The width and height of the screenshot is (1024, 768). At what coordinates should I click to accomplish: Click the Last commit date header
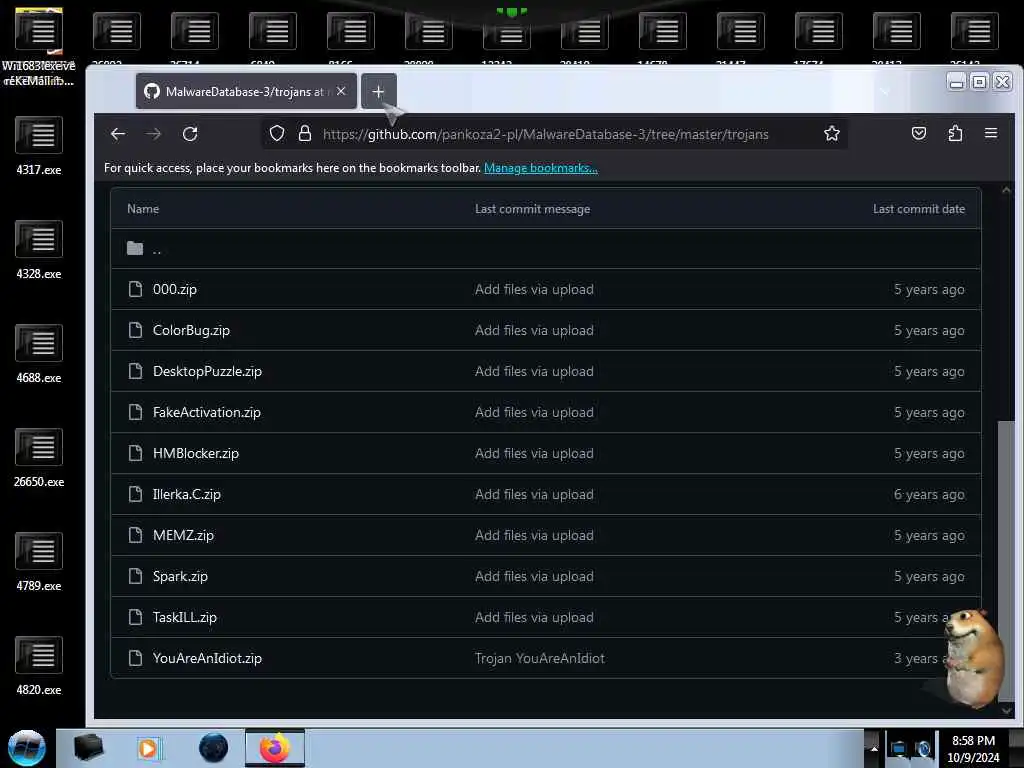919,209
